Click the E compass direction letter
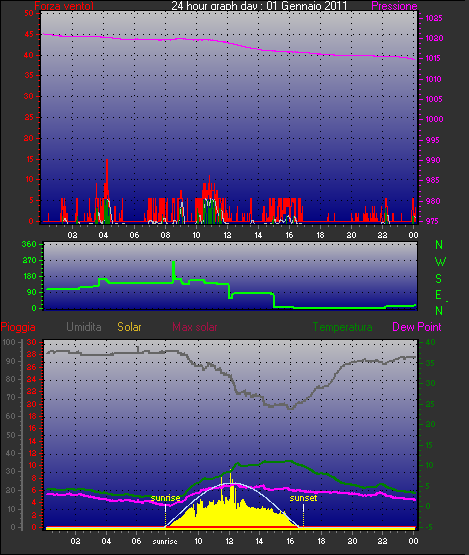 click(x=438, y=295)
